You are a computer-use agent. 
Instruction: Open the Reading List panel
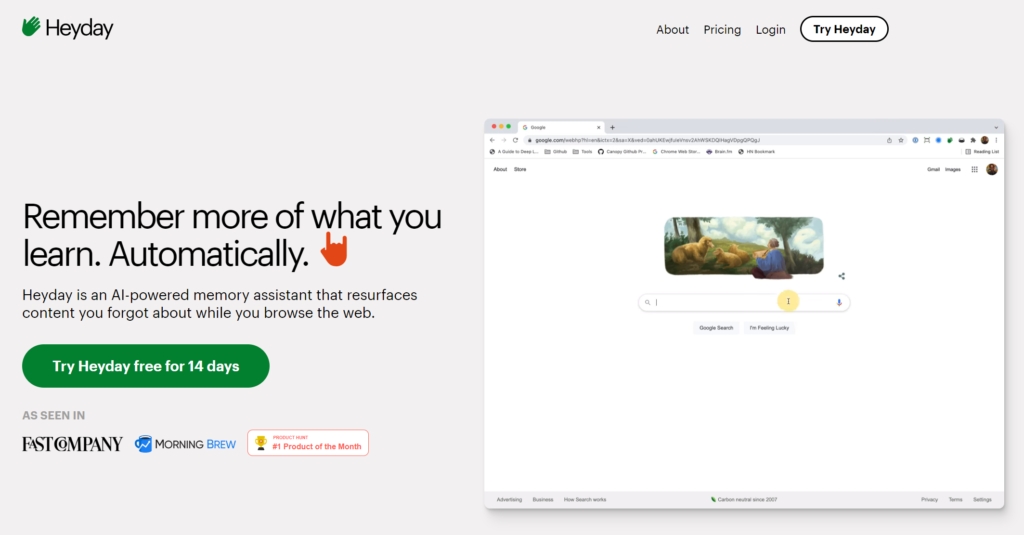(982, 151)
